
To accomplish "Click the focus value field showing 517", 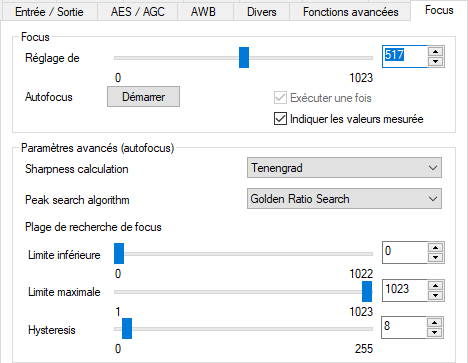I will (404, 56).
